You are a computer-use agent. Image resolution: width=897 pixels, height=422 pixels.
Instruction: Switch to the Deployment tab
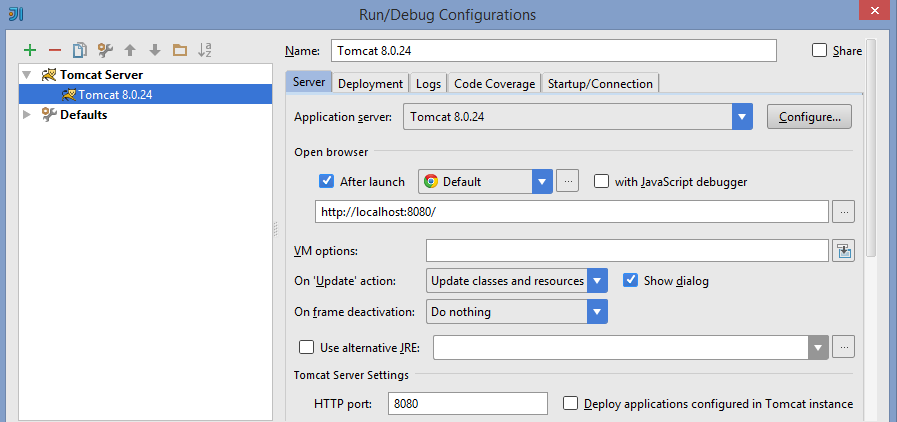(371, 83)
